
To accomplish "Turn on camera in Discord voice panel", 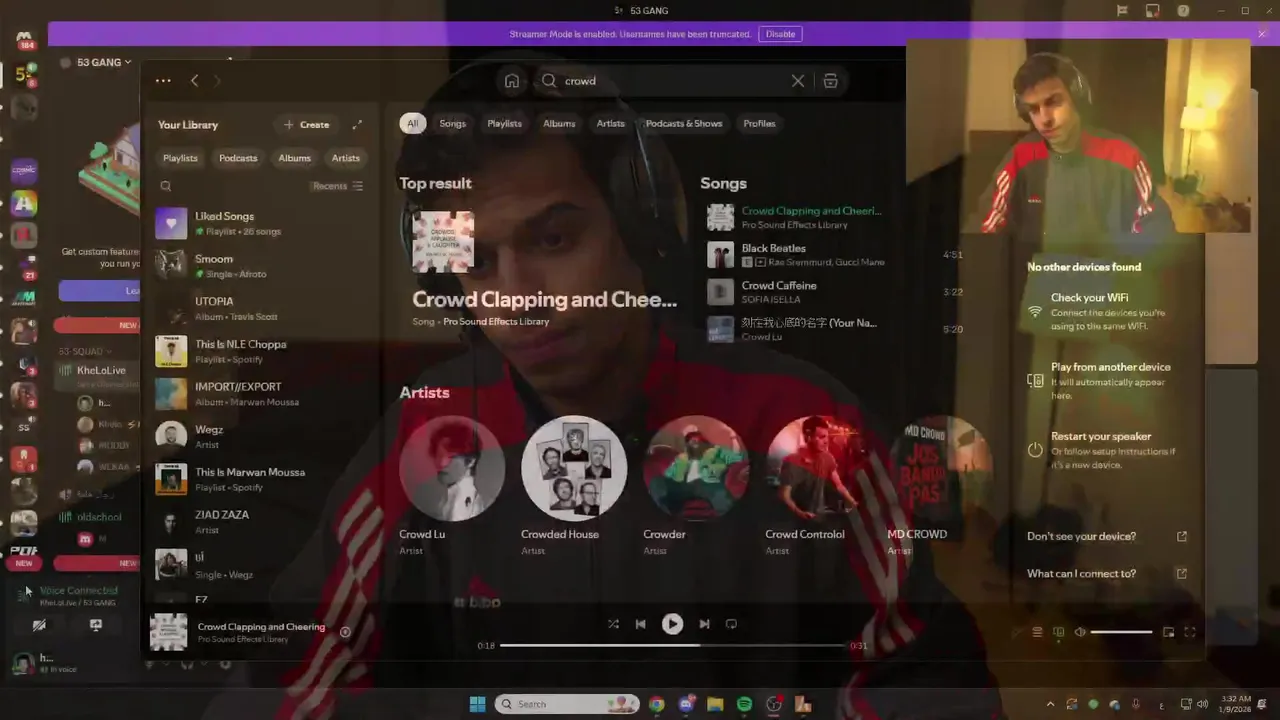I will (x=39, y=625).
